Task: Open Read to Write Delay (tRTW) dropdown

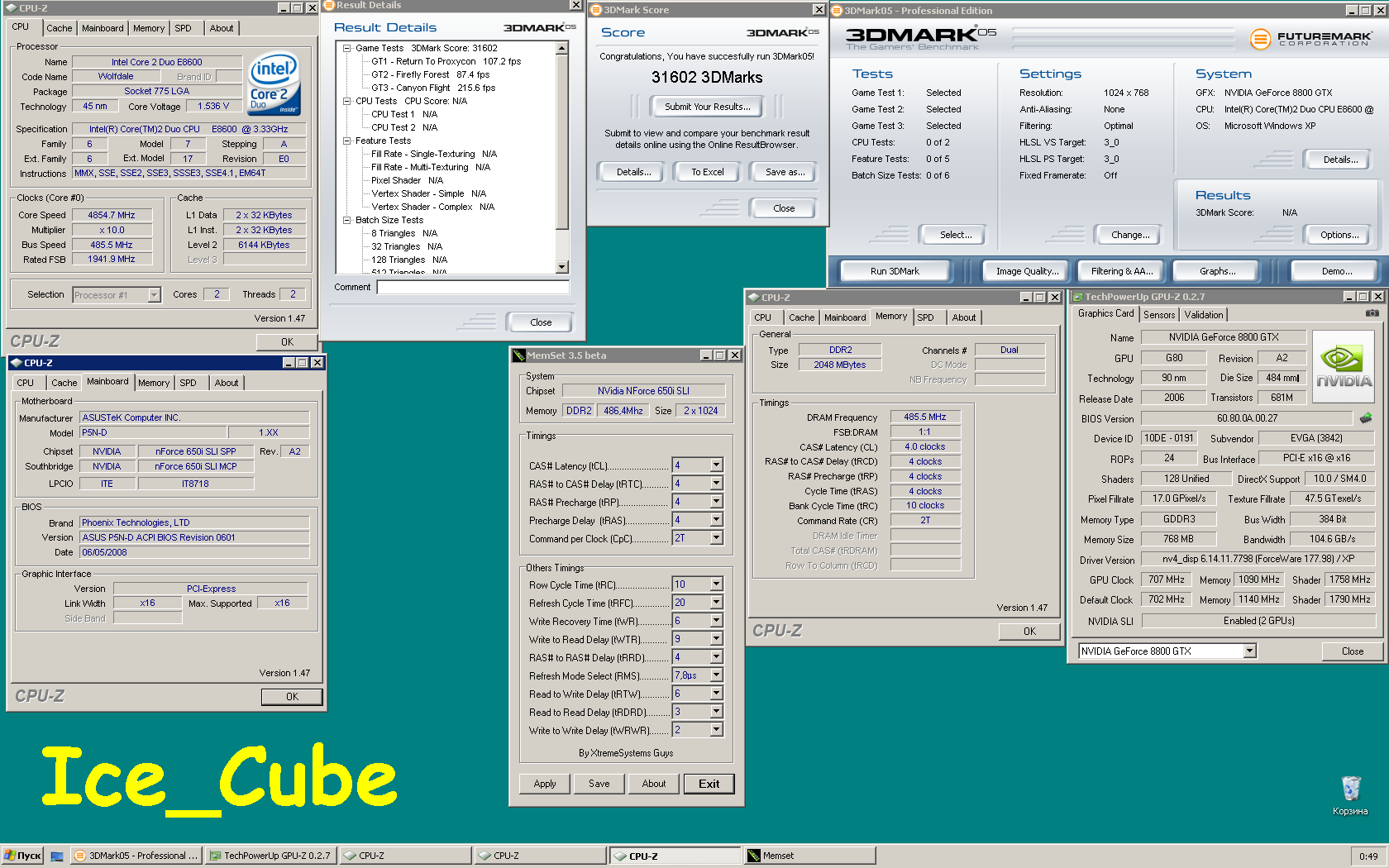Action: tap(716, 694)
